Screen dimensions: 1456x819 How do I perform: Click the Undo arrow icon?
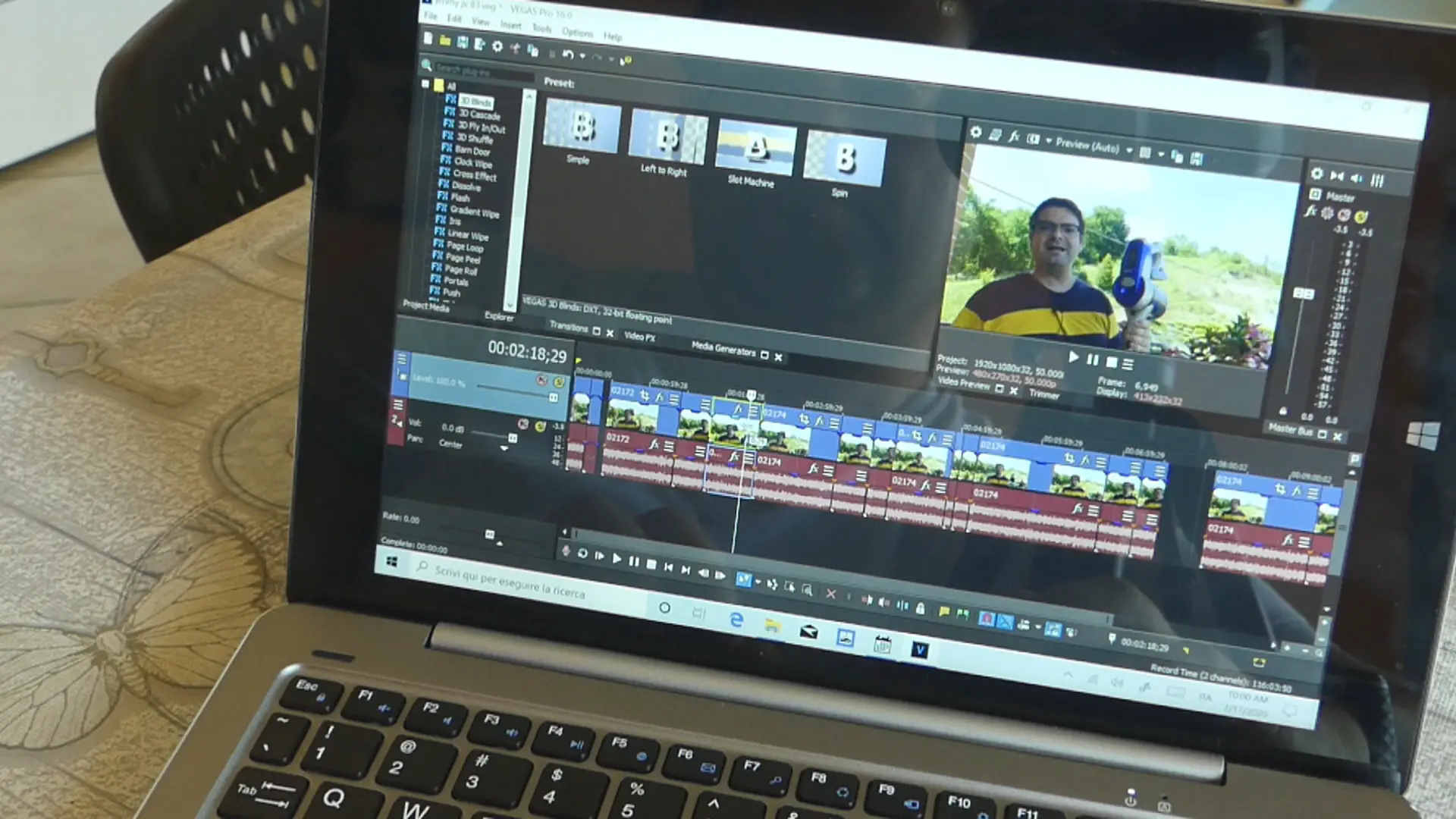point(567,54)
